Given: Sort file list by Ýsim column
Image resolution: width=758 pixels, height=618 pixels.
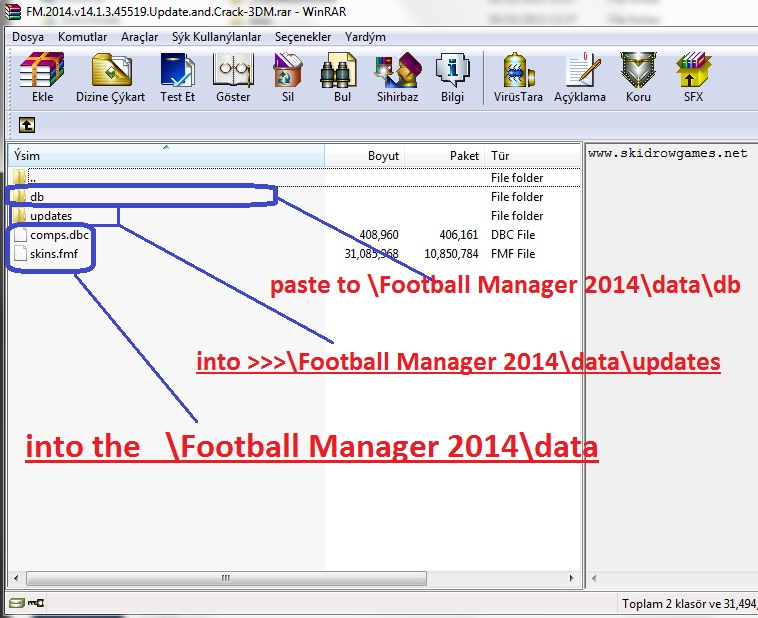Looking at the screenshot, I should pyautogui.click(x=165, y=156).
